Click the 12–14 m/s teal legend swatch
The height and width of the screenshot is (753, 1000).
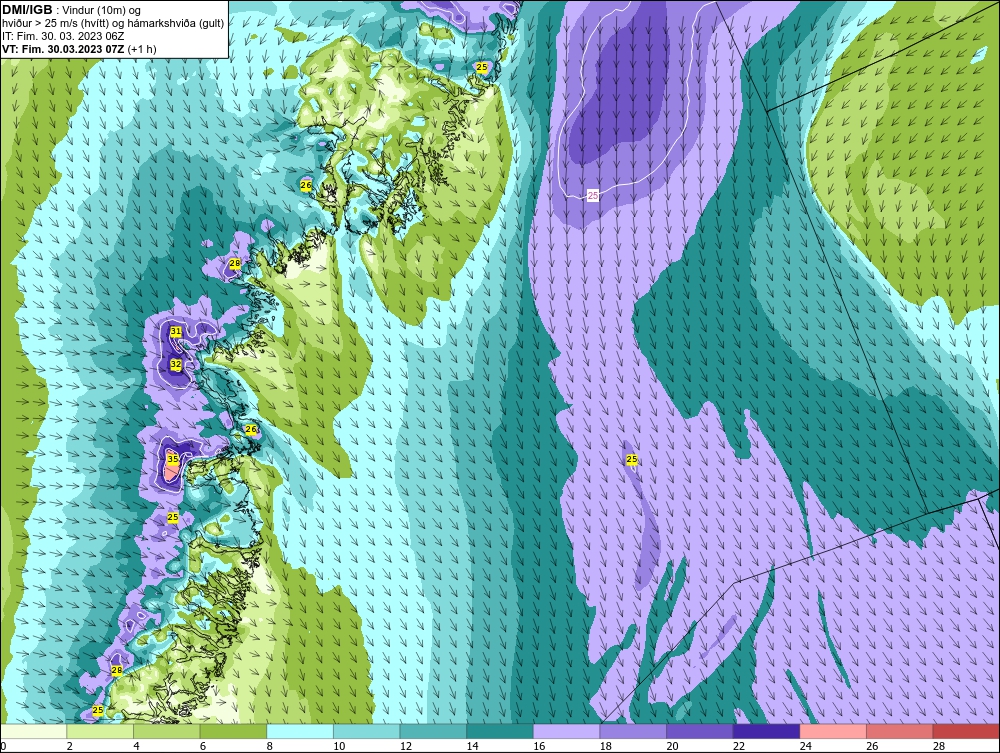(x=433, y=731)
